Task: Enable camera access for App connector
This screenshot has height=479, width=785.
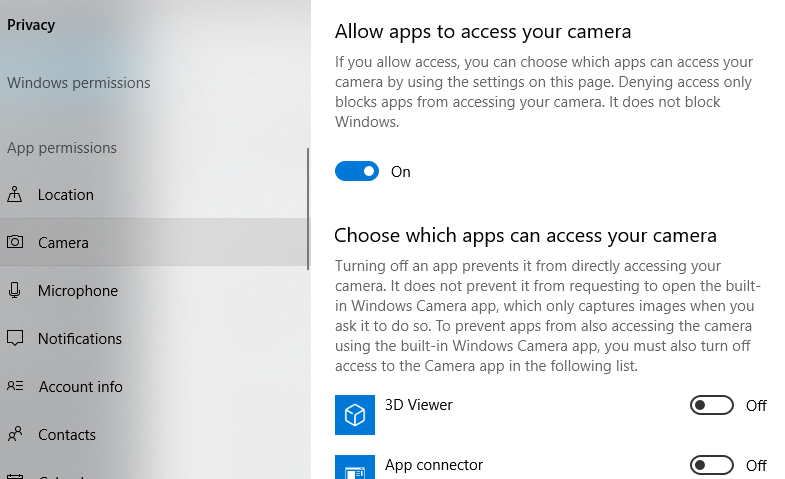Action: (x=711, y=465)
